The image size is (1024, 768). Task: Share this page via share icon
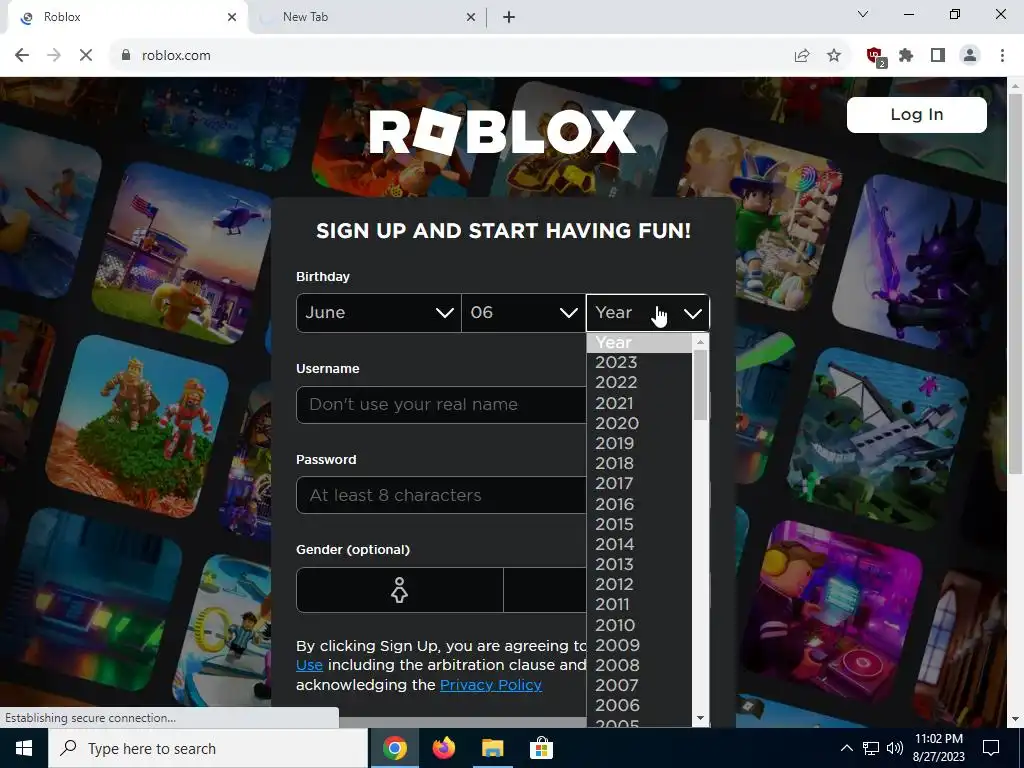tap(802, 56)
